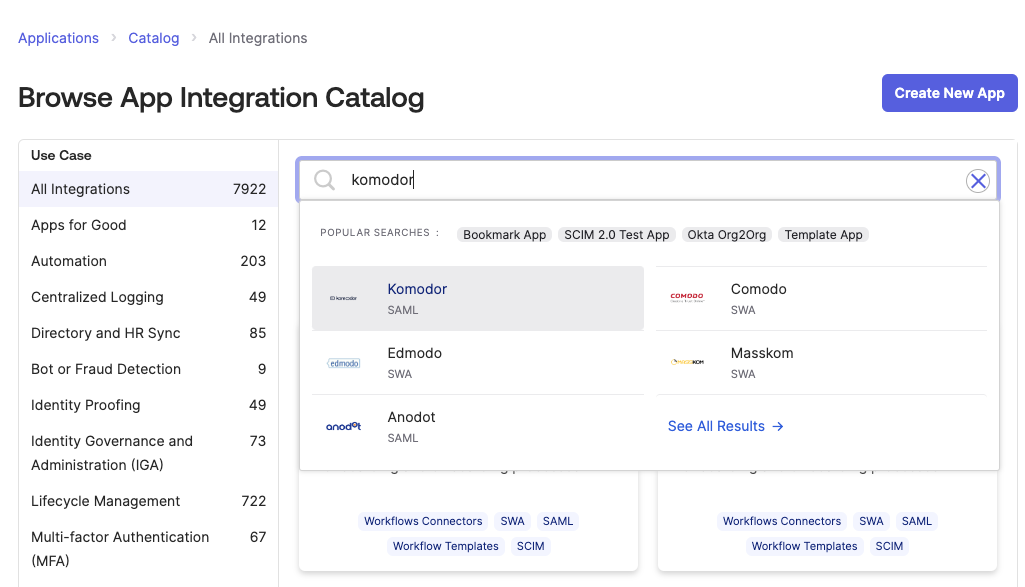Click SAML tag on left card
The width and height of the screenshot is (1025, 587).
tap(558, 521)
